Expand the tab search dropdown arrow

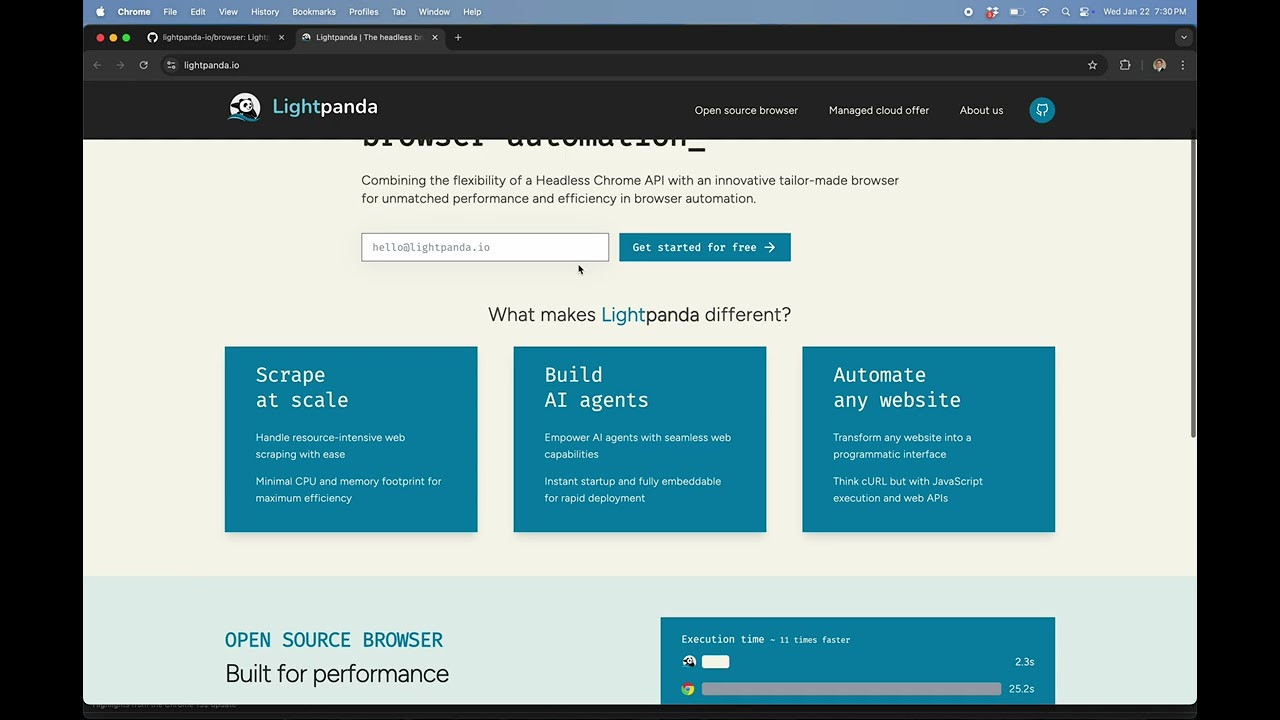pyautogui.click(x=1184, y=37)
